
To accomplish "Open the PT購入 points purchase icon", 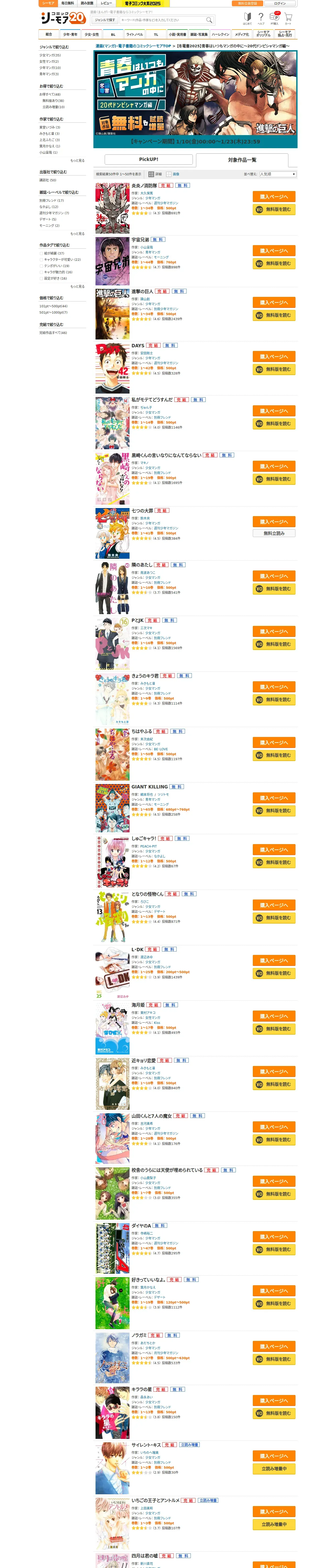I will coord(275,18).
